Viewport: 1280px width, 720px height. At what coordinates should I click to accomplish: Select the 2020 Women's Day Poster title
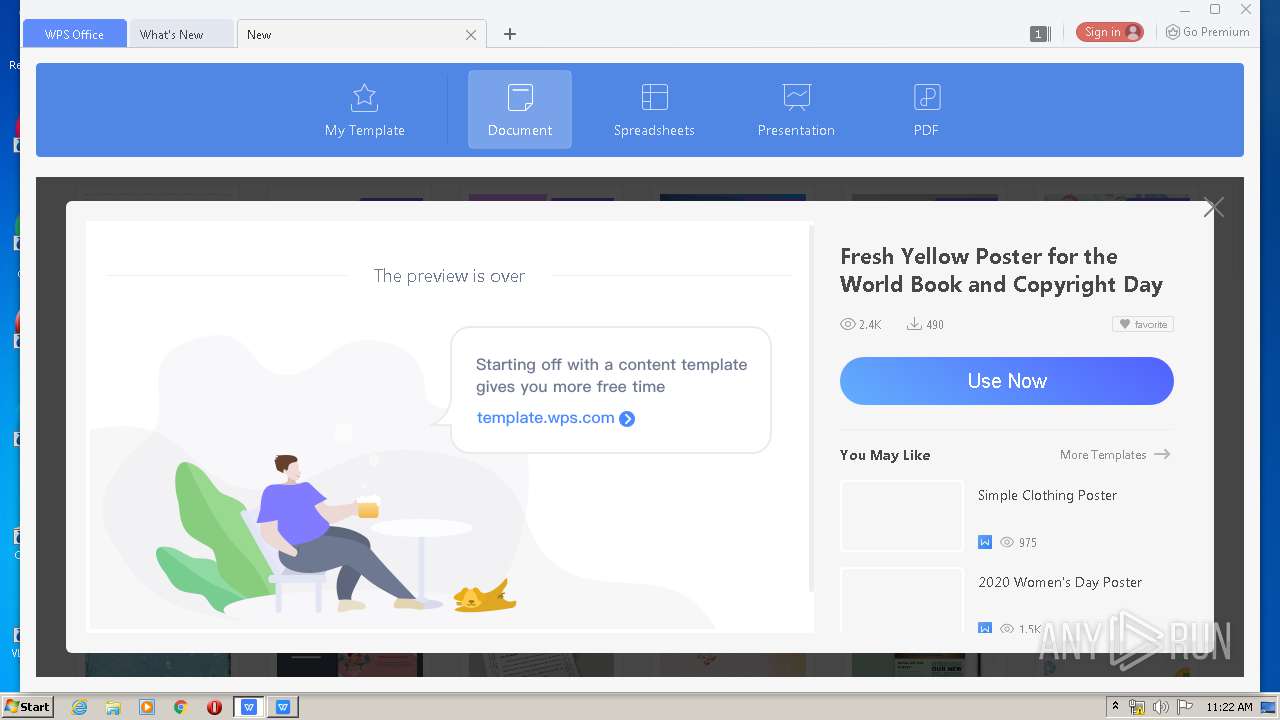point(1060,582)
